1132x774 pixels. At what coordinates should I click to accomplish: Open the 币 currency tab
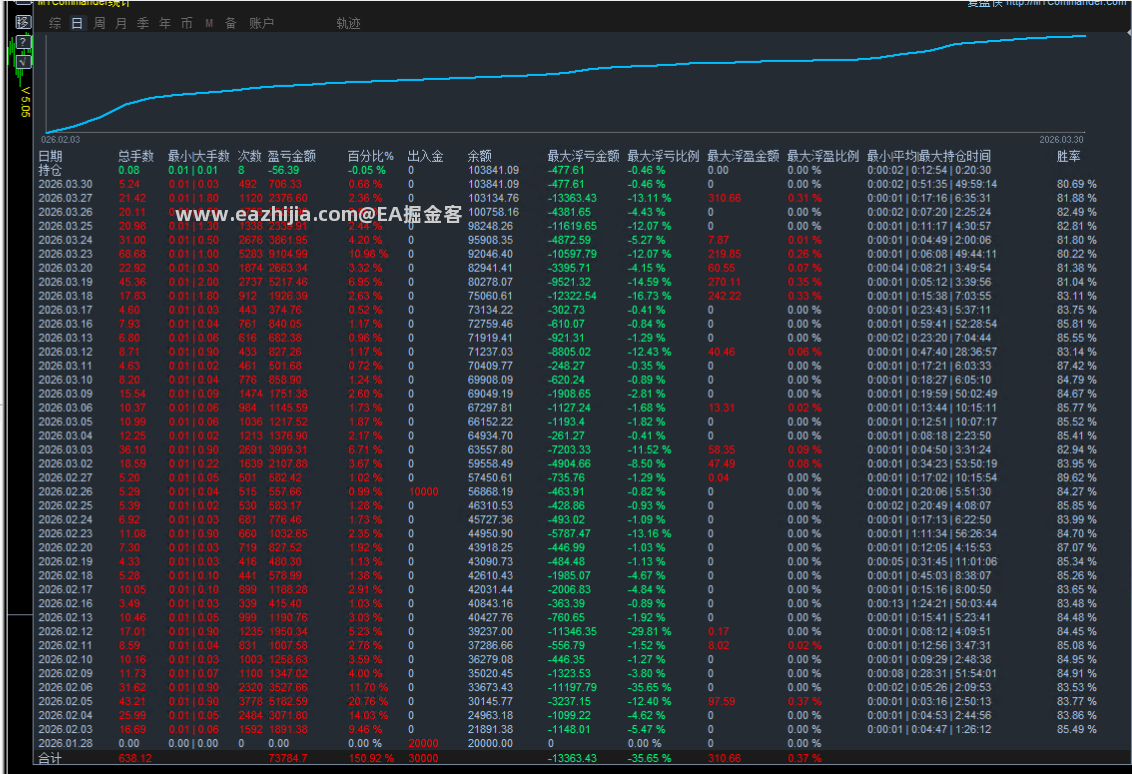187,23
